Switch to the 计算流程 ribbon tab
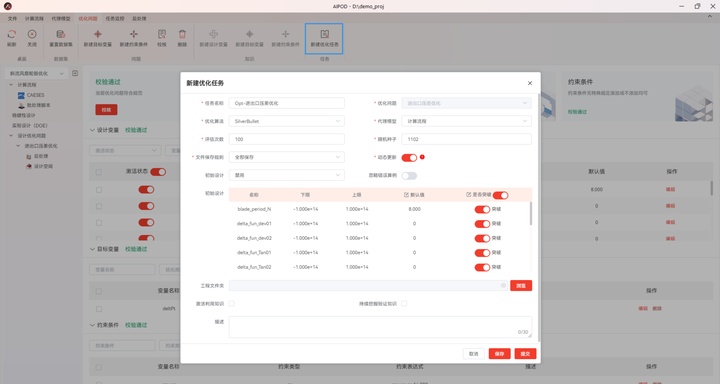This screenshot has width=720, height=384. click(34, 19)
